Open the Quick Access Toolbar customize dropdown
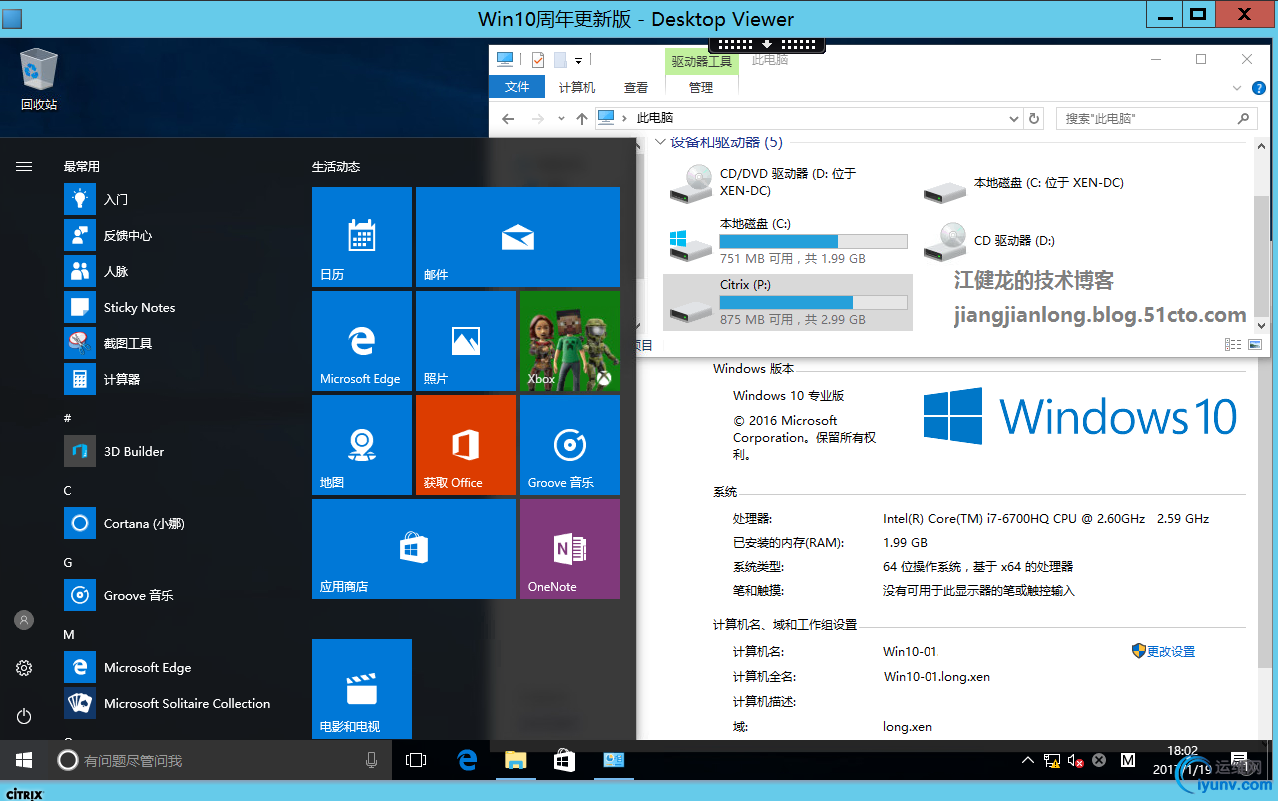Image resolution: width=1278 pixels, height=801 pixels. click(578, 60)
